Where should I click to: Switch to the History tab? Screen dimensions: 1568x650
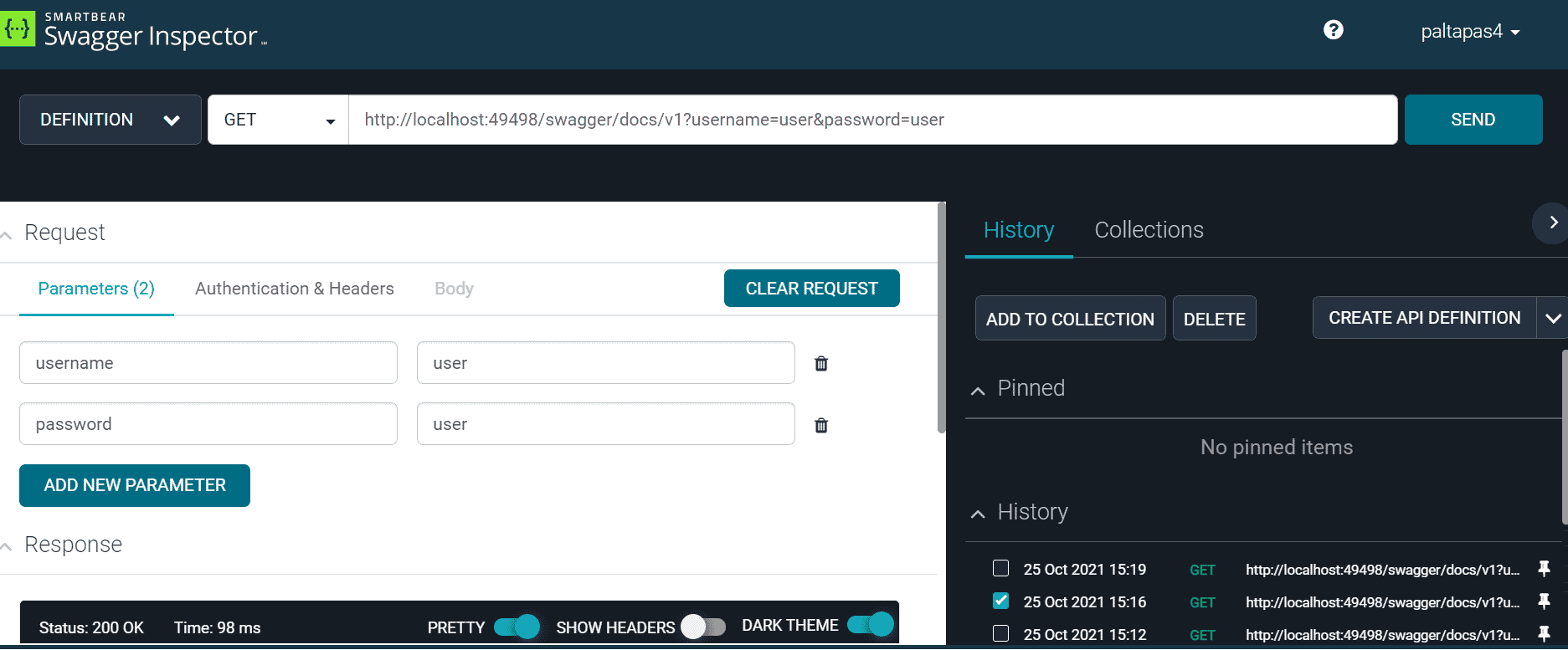pos(1019,230)
